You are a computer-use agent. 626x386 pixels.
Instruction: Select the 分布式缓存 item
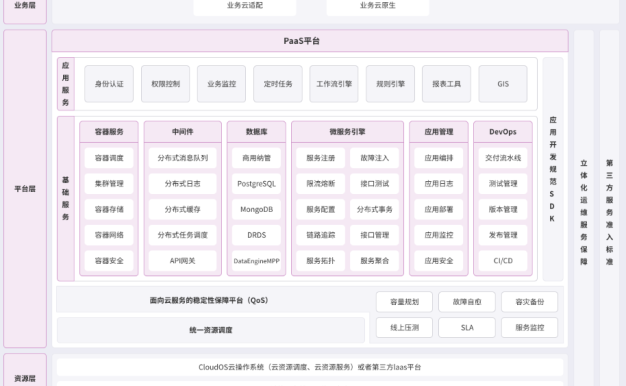coord(182,209)
